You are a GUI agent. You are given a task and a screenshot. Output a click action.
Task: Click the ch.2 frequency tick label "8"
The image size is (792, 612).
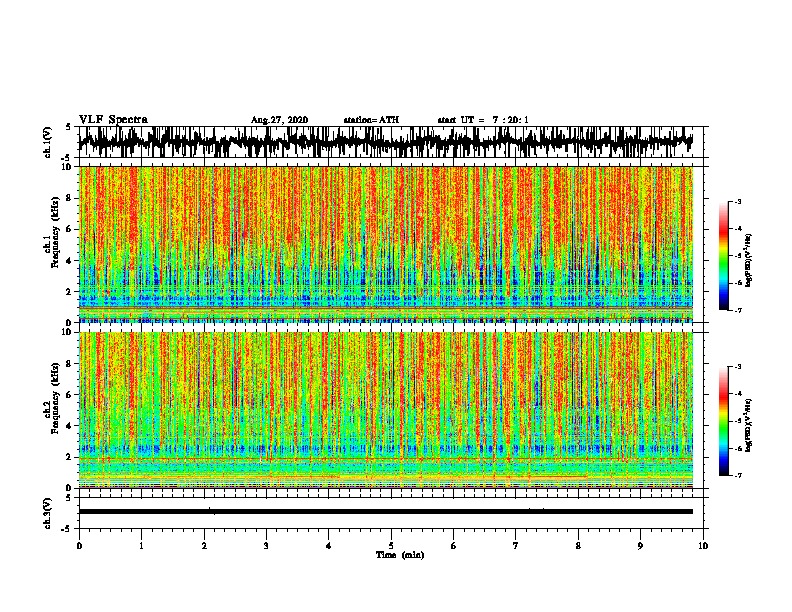pyautogui.click(x=70, y=364)
